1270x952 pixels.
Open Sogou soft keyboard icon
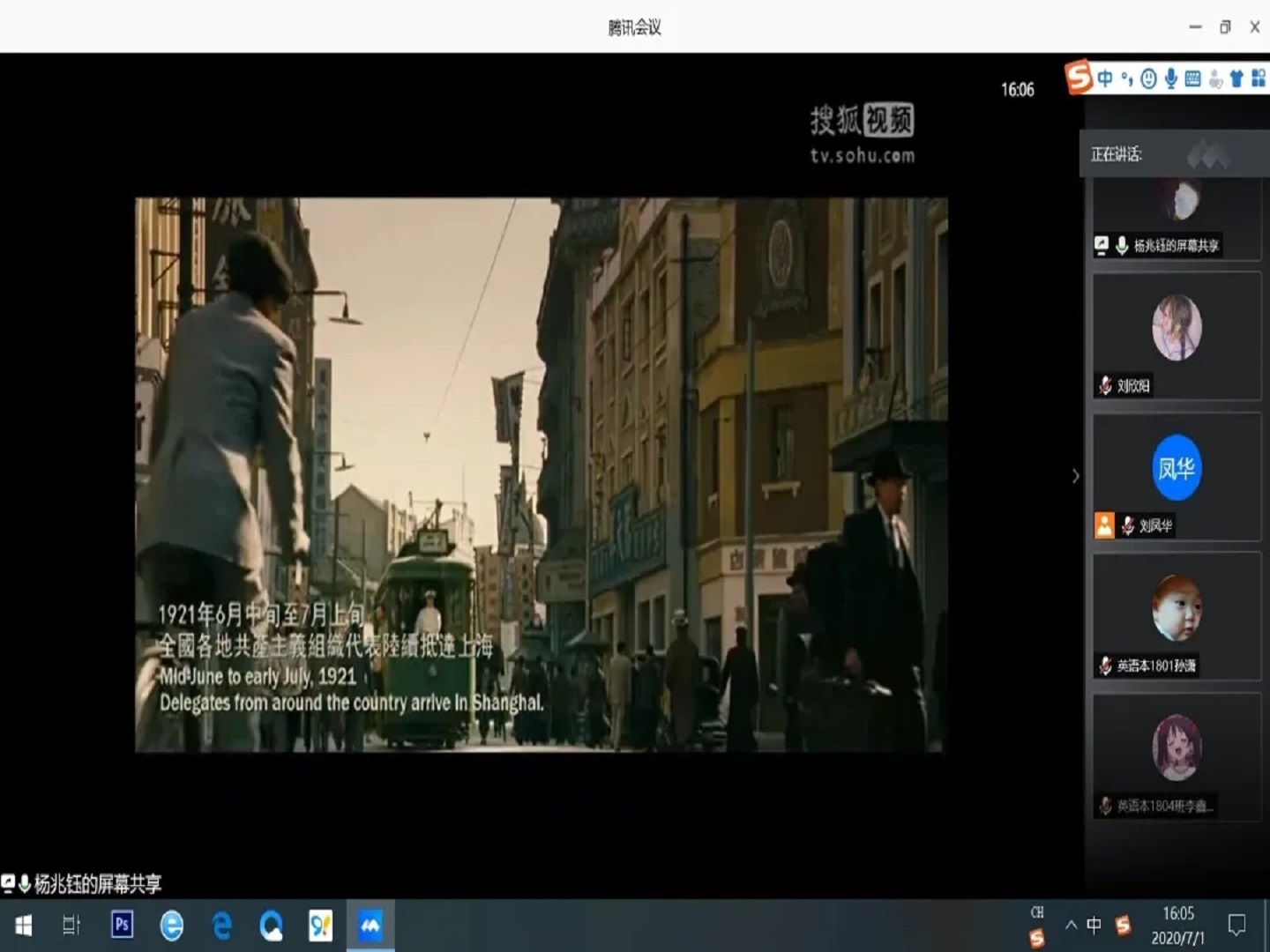point(1192,79)
